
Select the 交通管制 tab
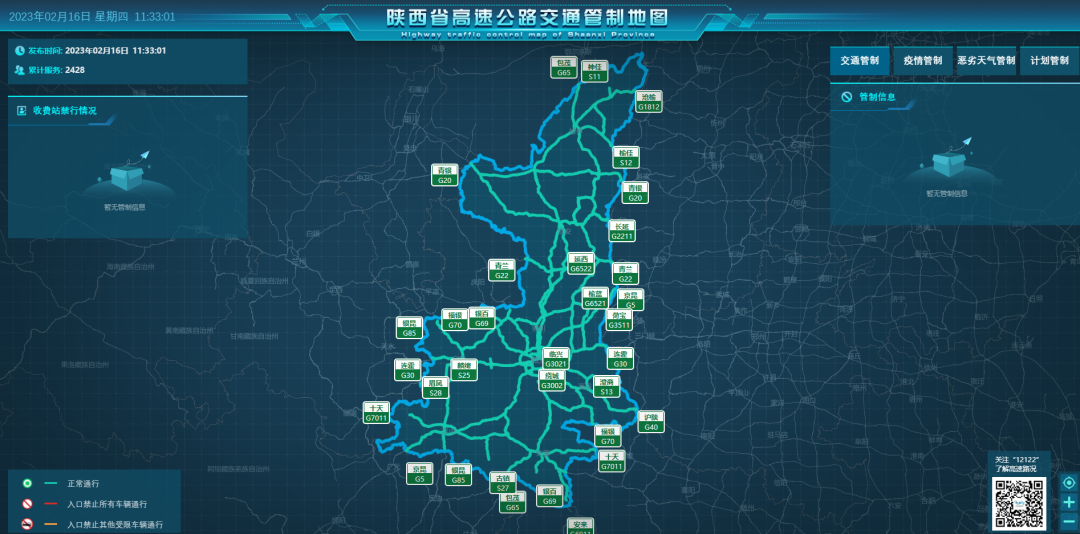click(859, 61)
